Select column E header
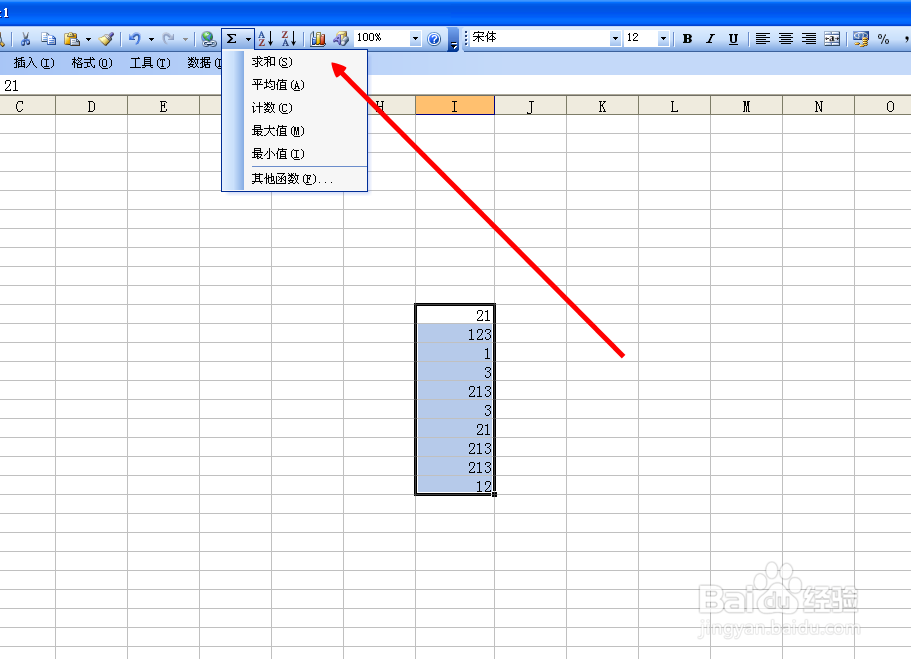 163,106
